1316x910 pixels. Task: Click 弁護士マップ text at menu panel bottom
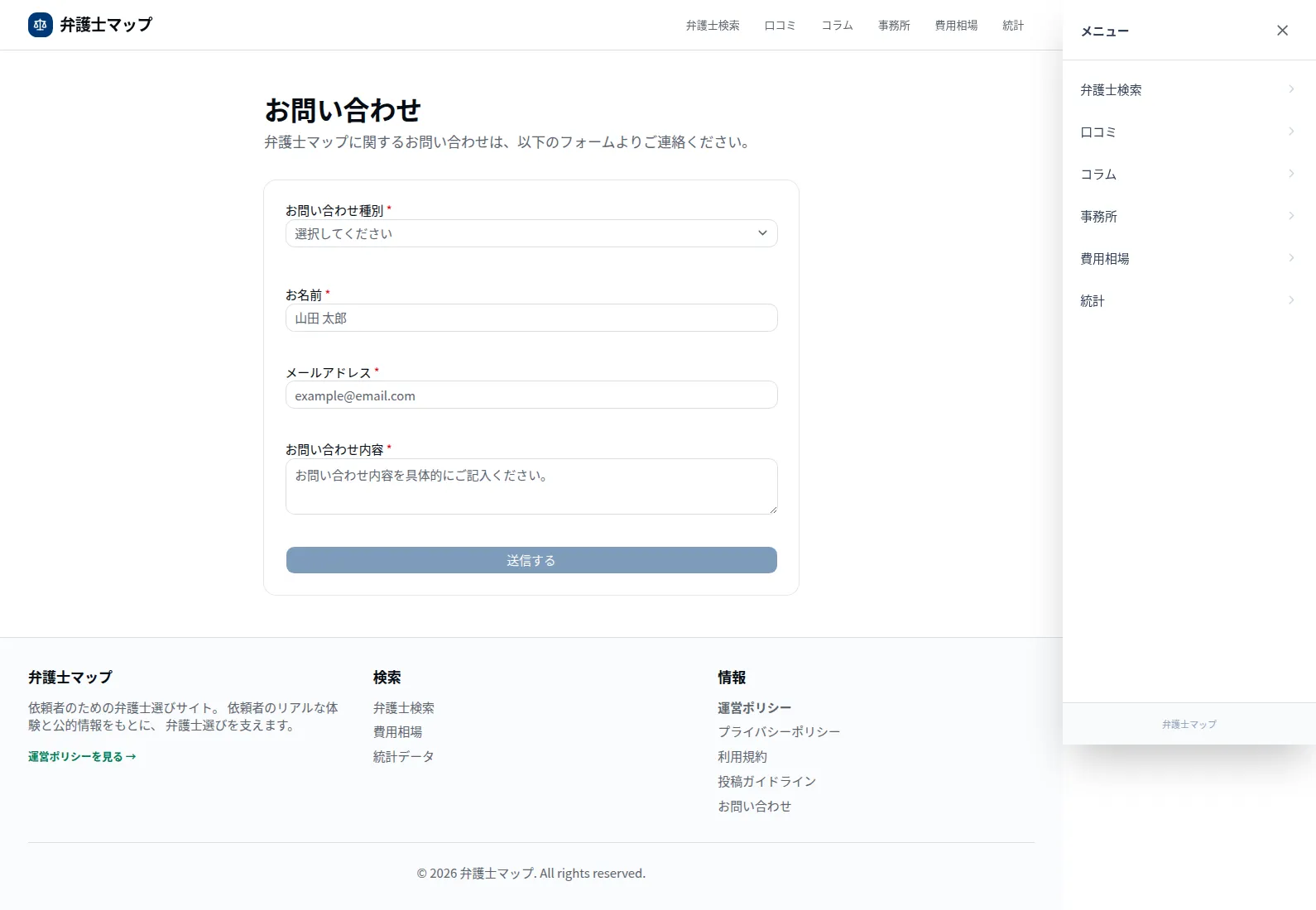[1189, 724]
